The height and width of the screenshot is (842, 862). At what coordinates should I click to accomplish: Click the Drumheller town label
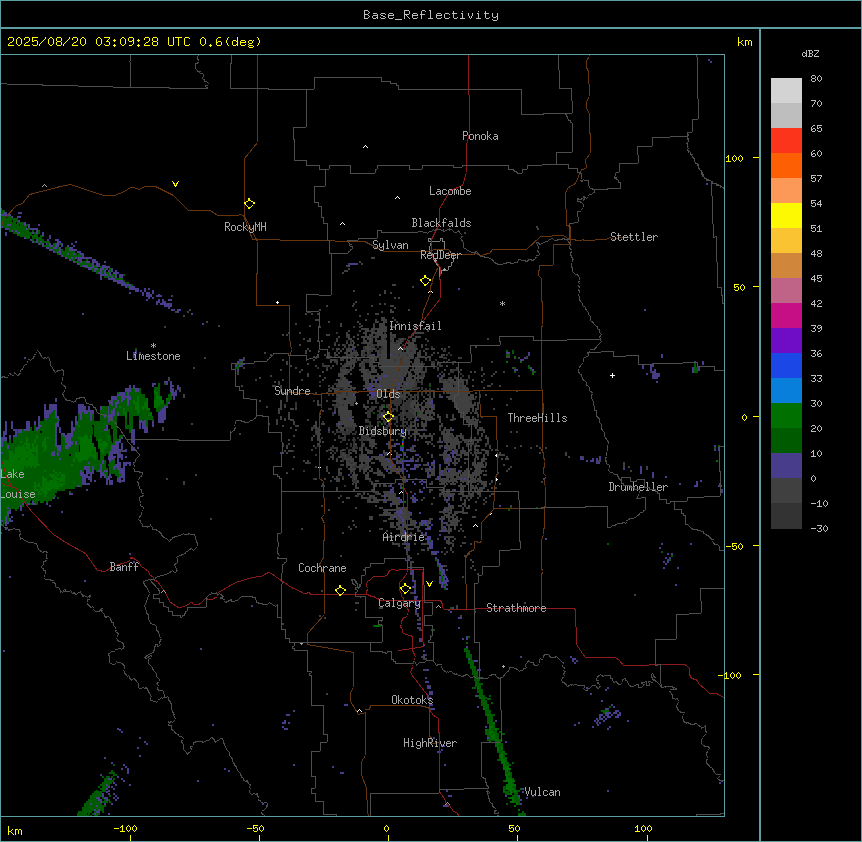(x=638, y=487)
